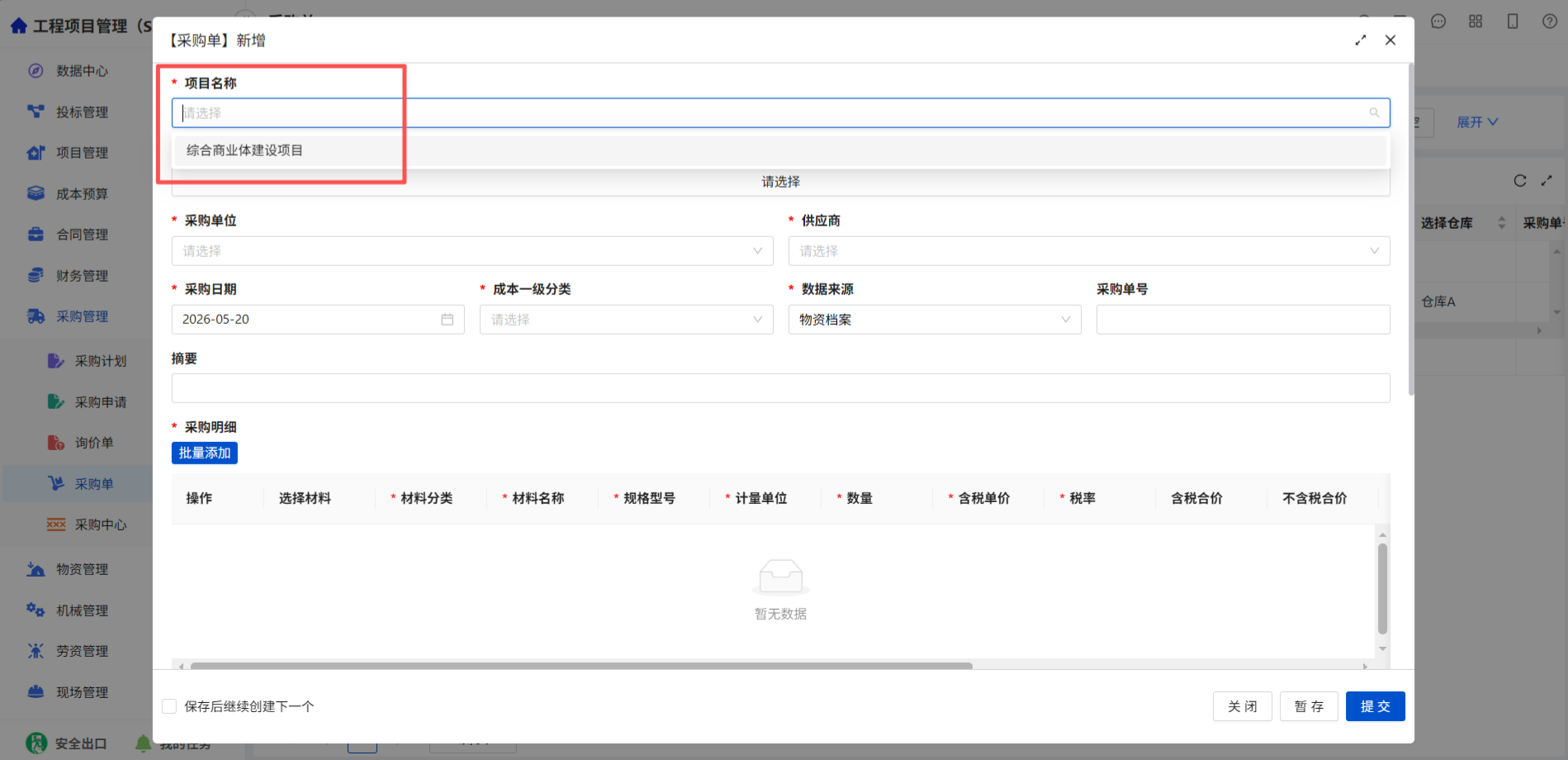Click the 项目名称 select input
Screen dimensions: 1568x760
(780, 113)
